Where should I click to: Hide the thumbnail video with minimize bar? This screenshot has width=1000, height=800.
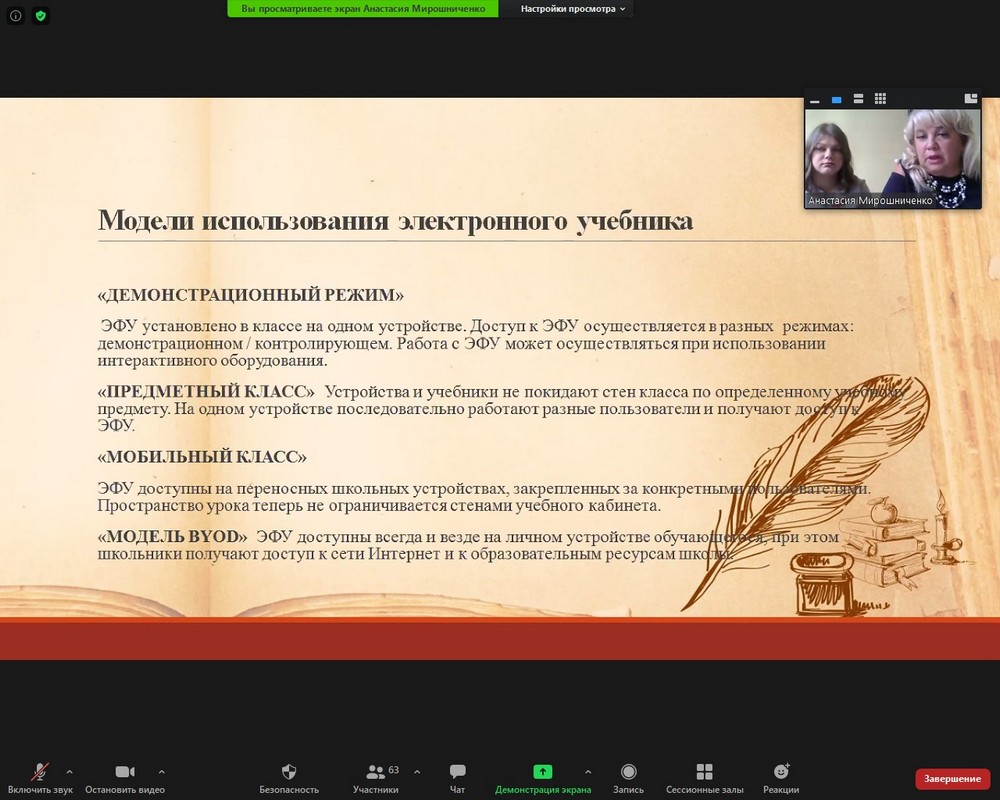(x=815, y=100)
